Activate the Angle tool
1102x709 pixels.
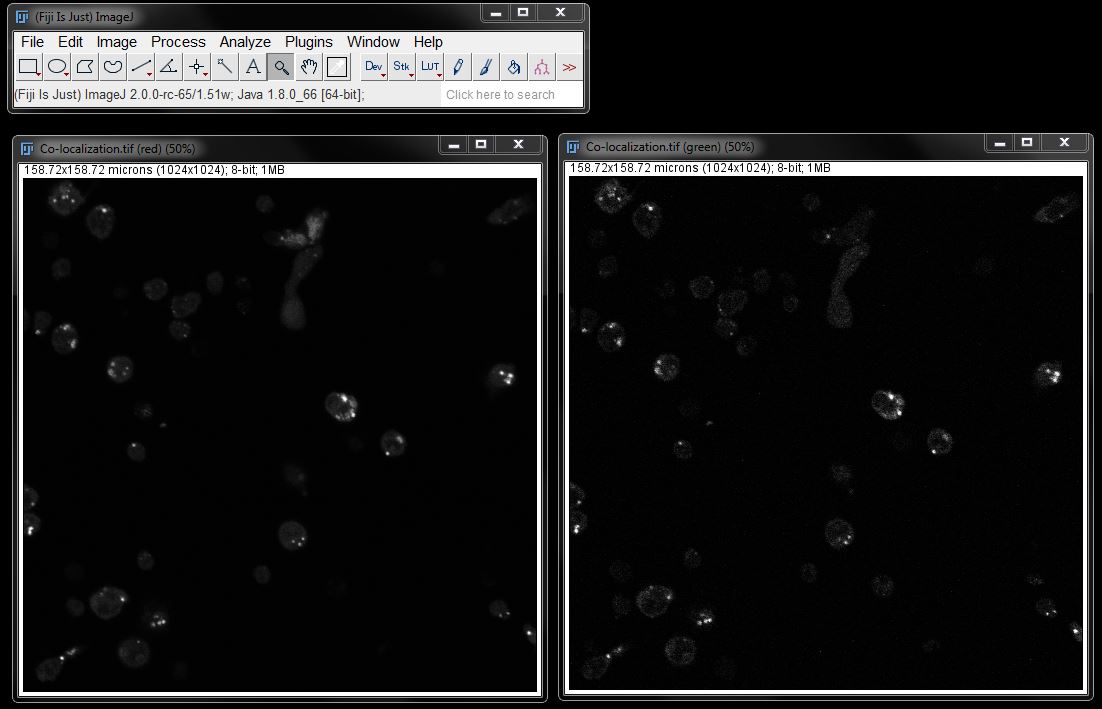click(169, 67)
